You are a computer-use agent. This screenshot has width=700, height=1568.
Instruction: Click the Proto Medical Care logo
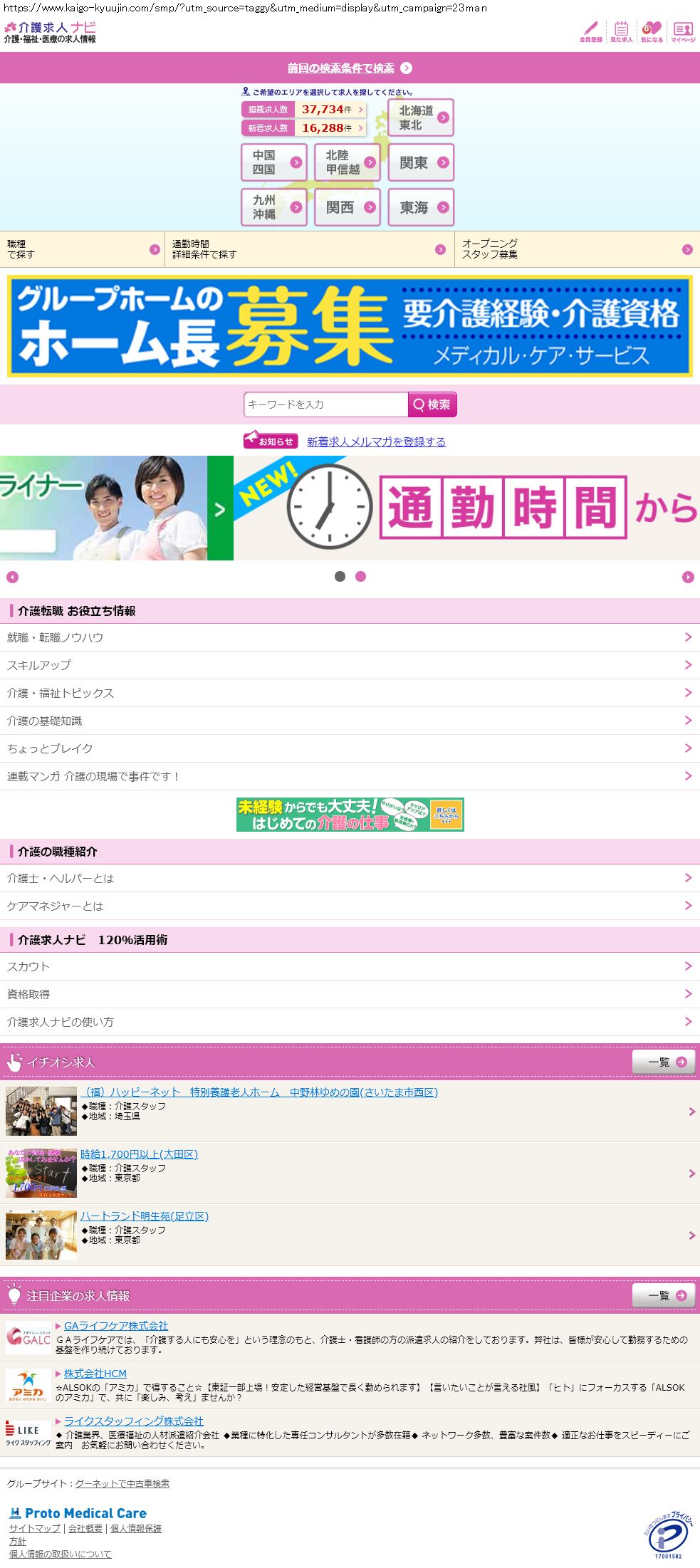78,1513
